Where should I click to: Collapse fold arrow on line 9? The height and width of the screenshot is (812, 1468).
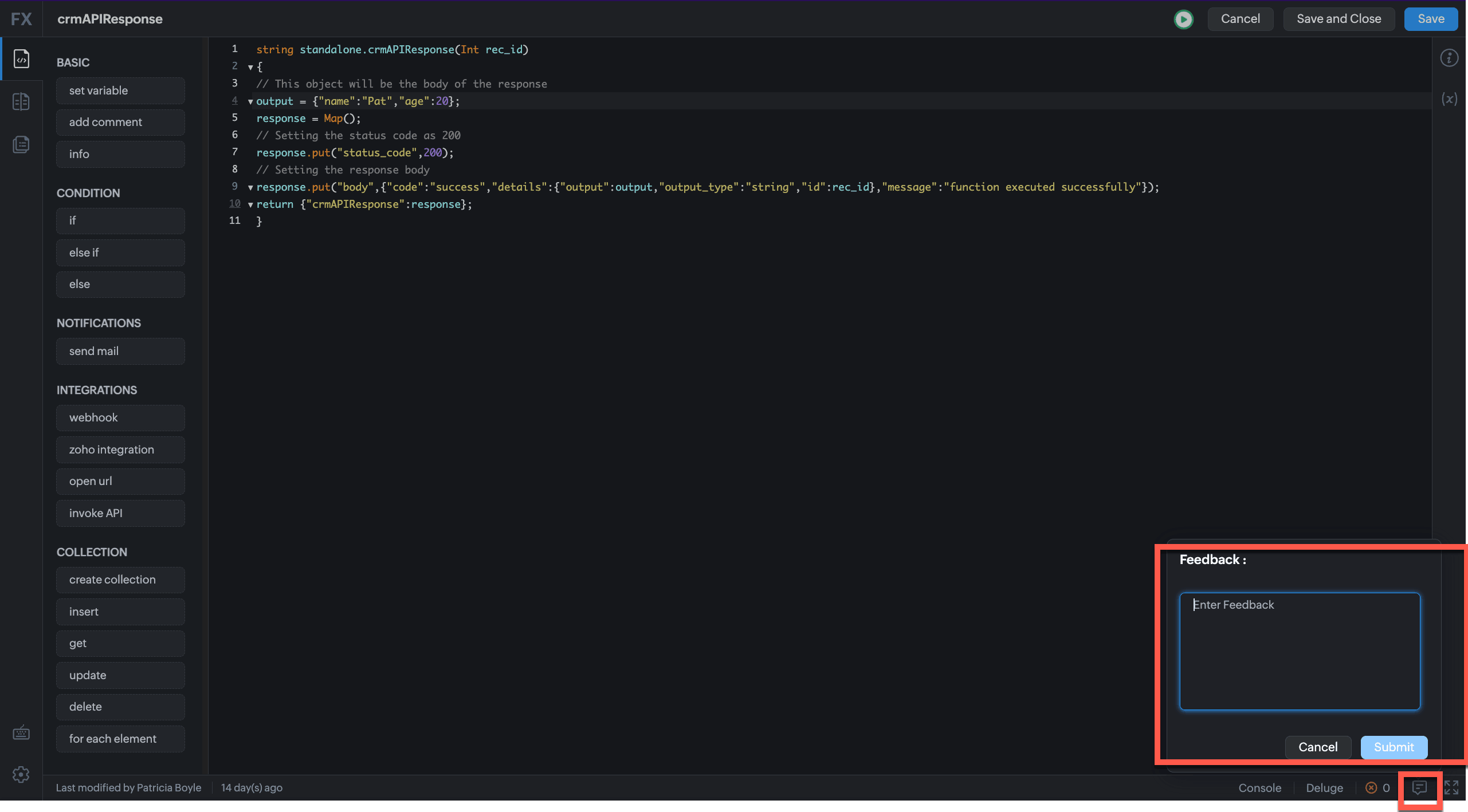(x=250, y=188)
